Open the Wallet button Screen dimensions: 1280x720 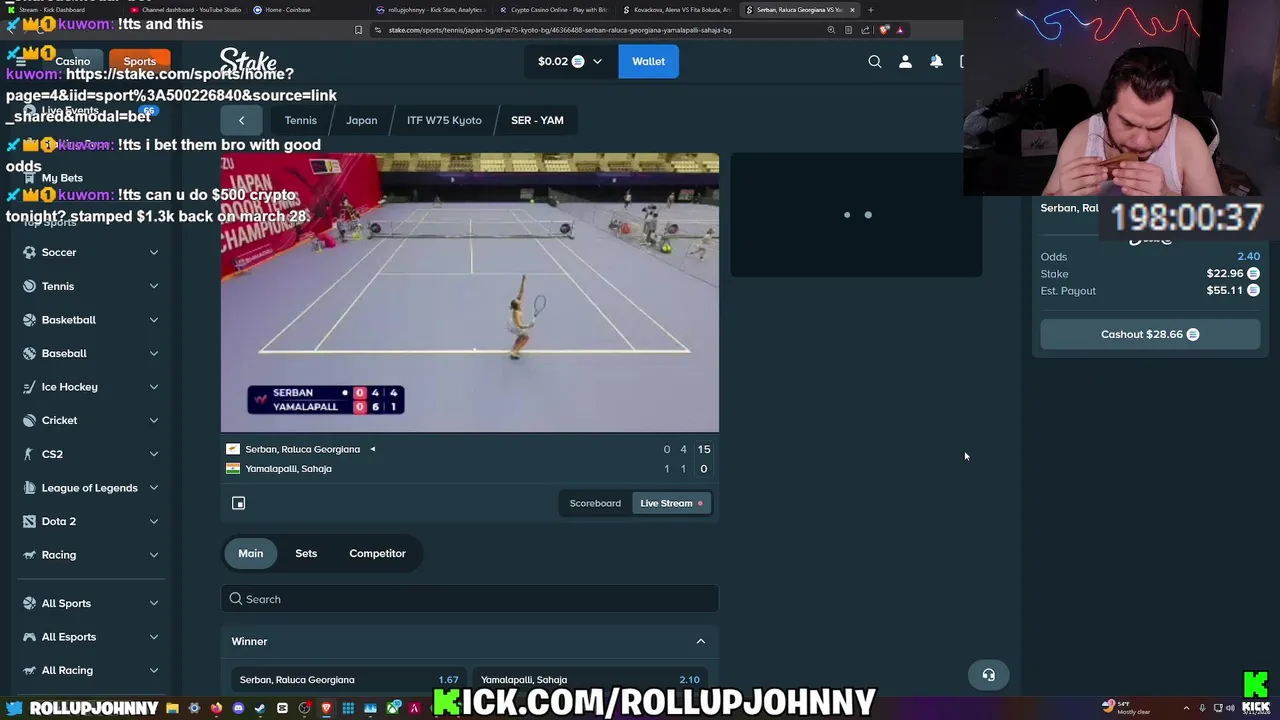click(x=648, y=61)
